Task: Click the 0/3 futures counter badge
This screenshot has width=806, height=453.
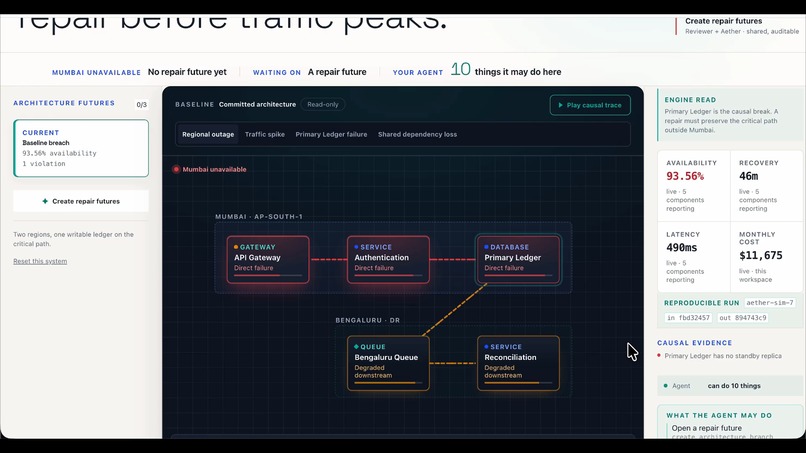Action: coord(141,104)
